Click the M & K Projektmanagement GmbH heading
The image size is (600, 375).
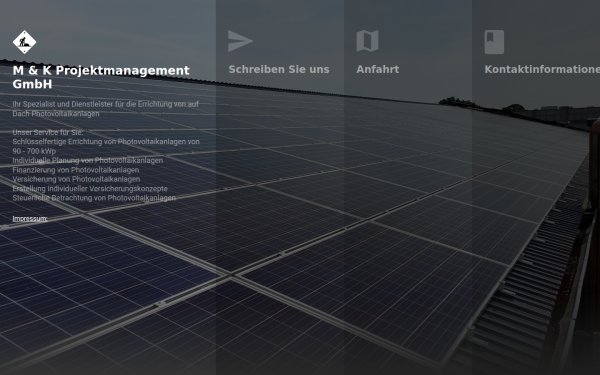click(101, 77)
